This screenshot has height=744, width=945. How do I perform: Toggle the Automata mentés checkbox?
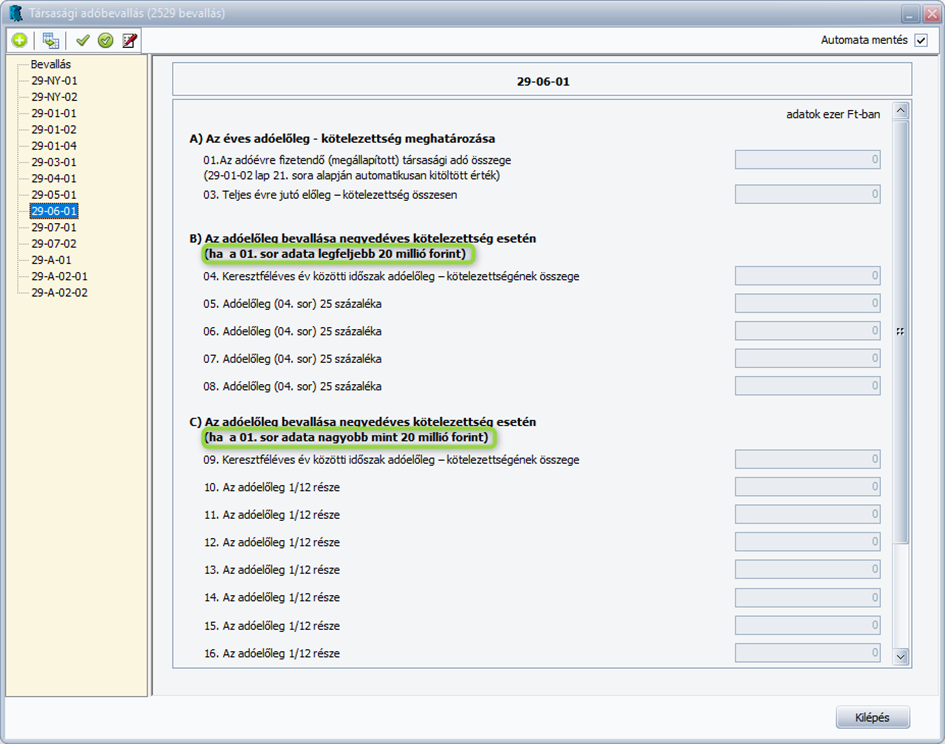coord(921,40)
